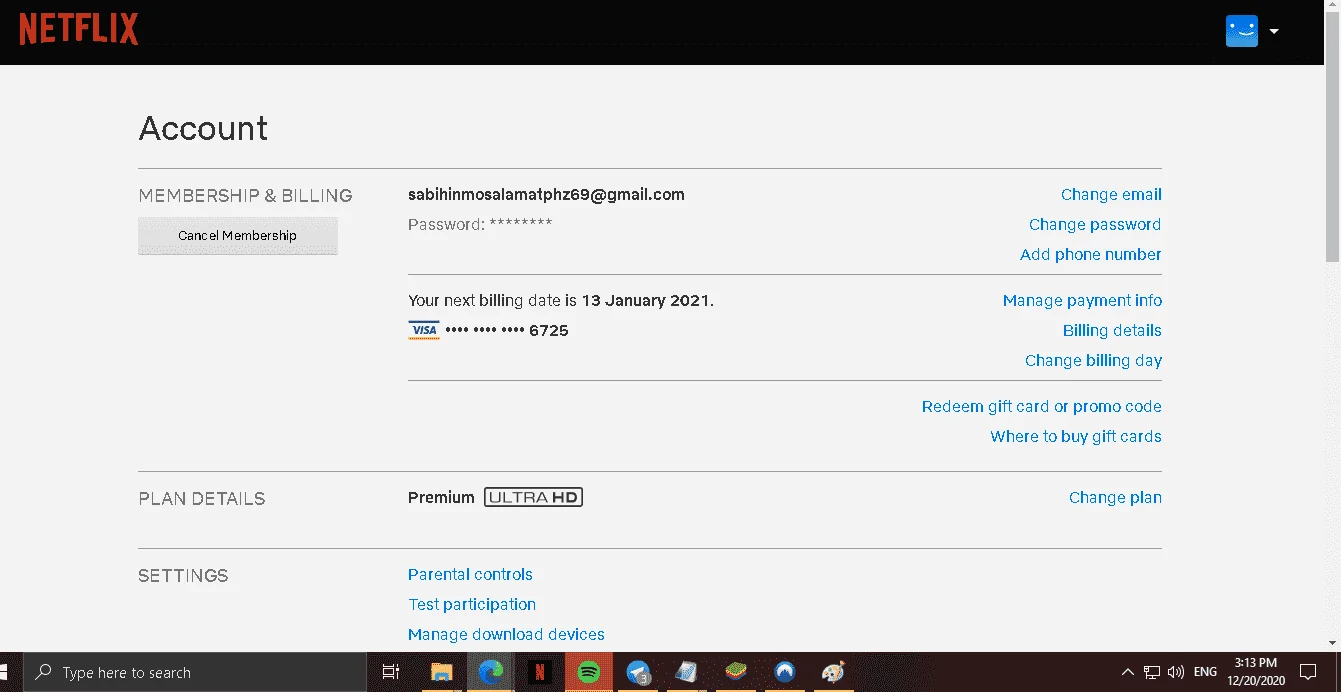Open the blue mountain taskbar icon

tap(785, 673)
